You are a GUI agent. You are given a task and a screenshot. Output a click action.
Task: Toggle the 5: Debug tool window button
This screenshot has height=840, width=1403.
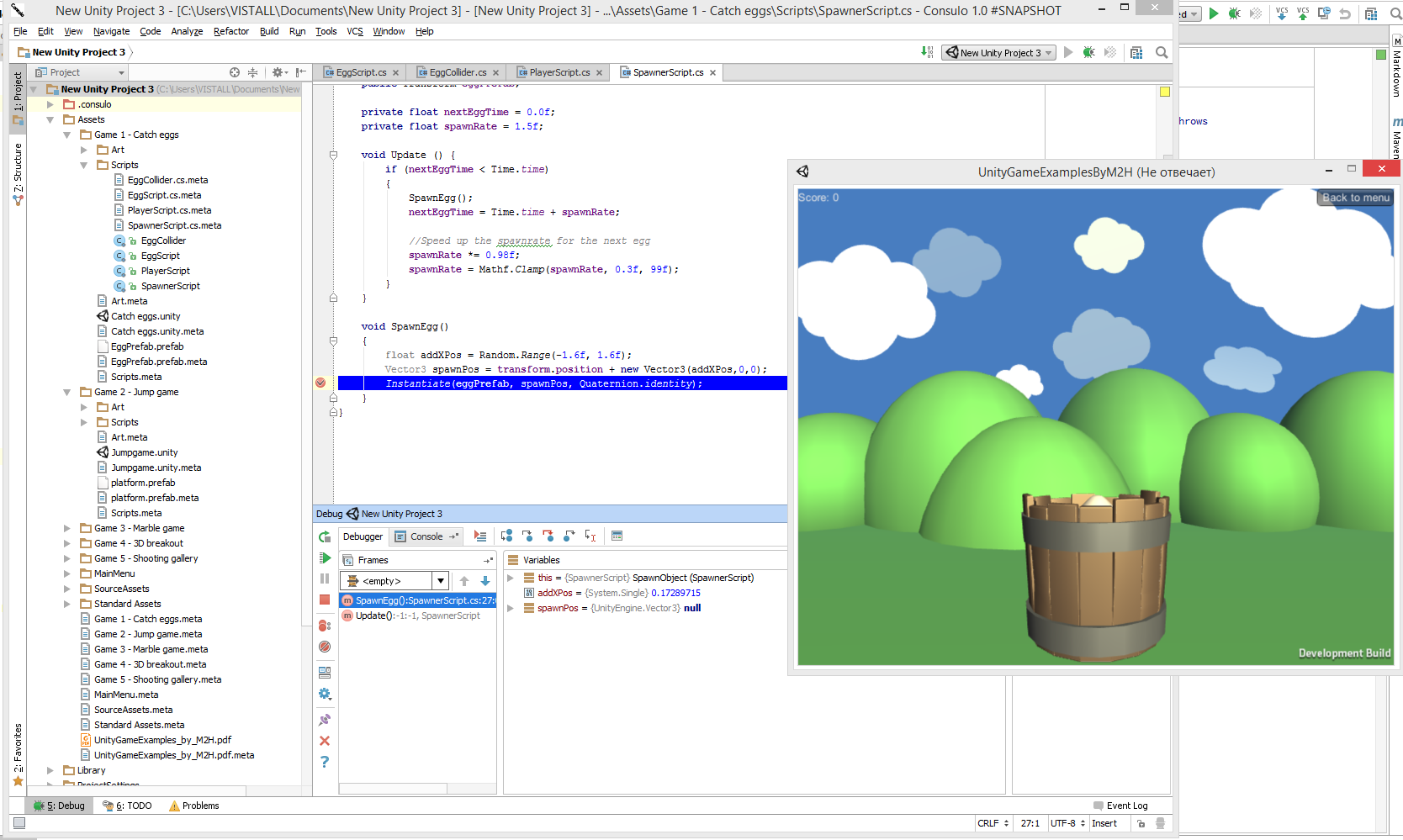(60, 806)
